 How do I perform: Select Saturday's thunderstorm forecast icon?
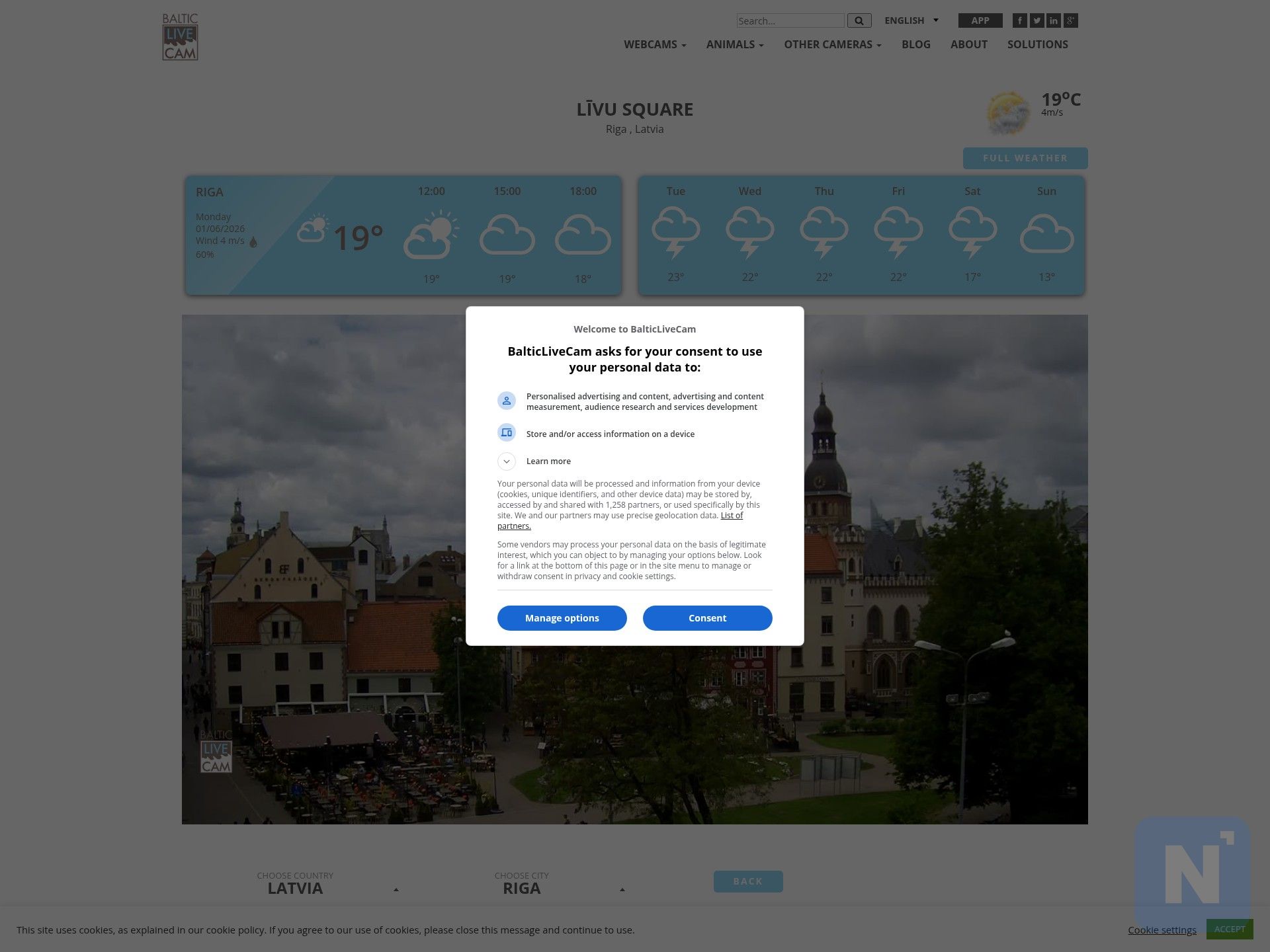(972, 233)
